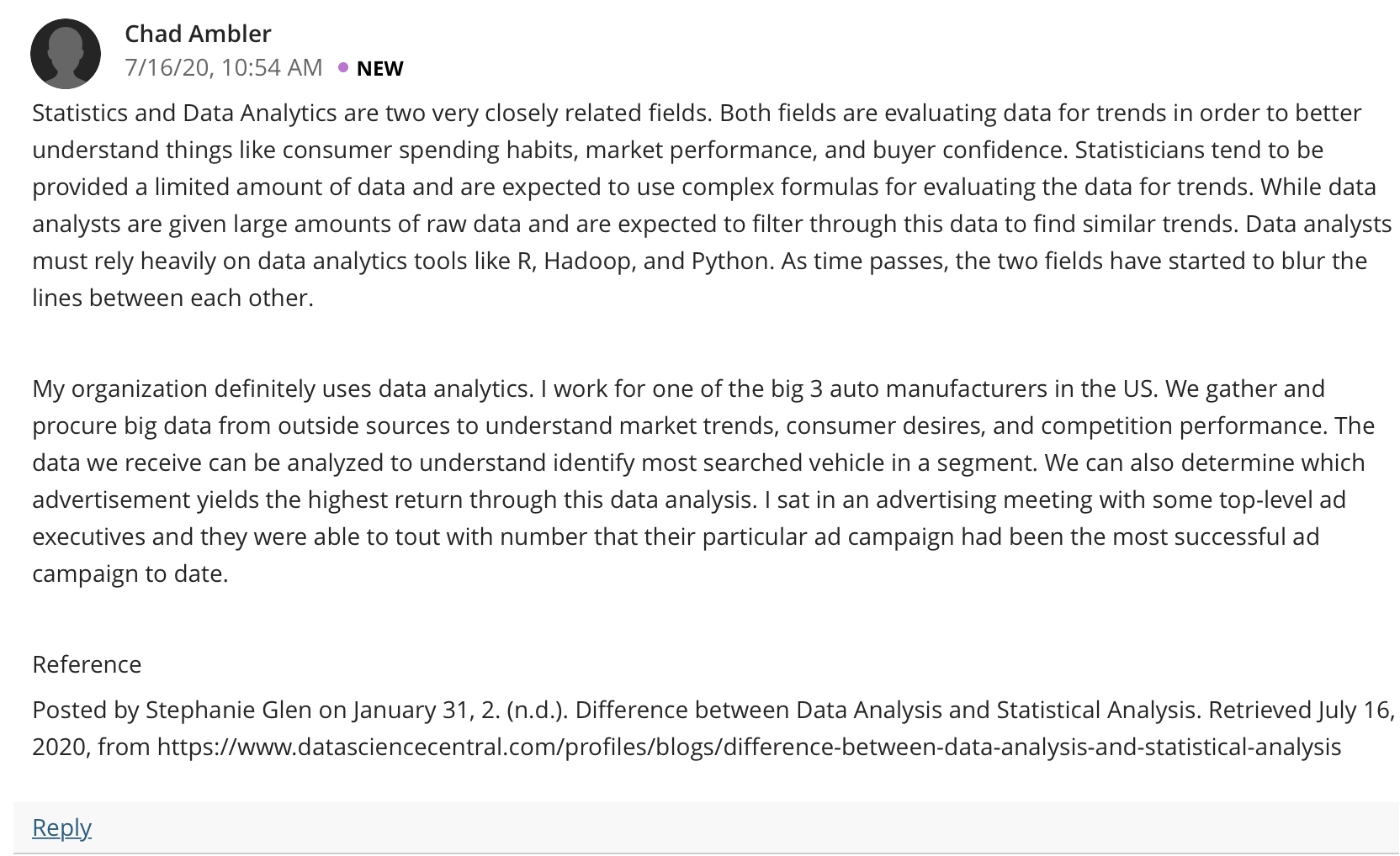Click "lines between each other." paragraph ending

point(172,298)
